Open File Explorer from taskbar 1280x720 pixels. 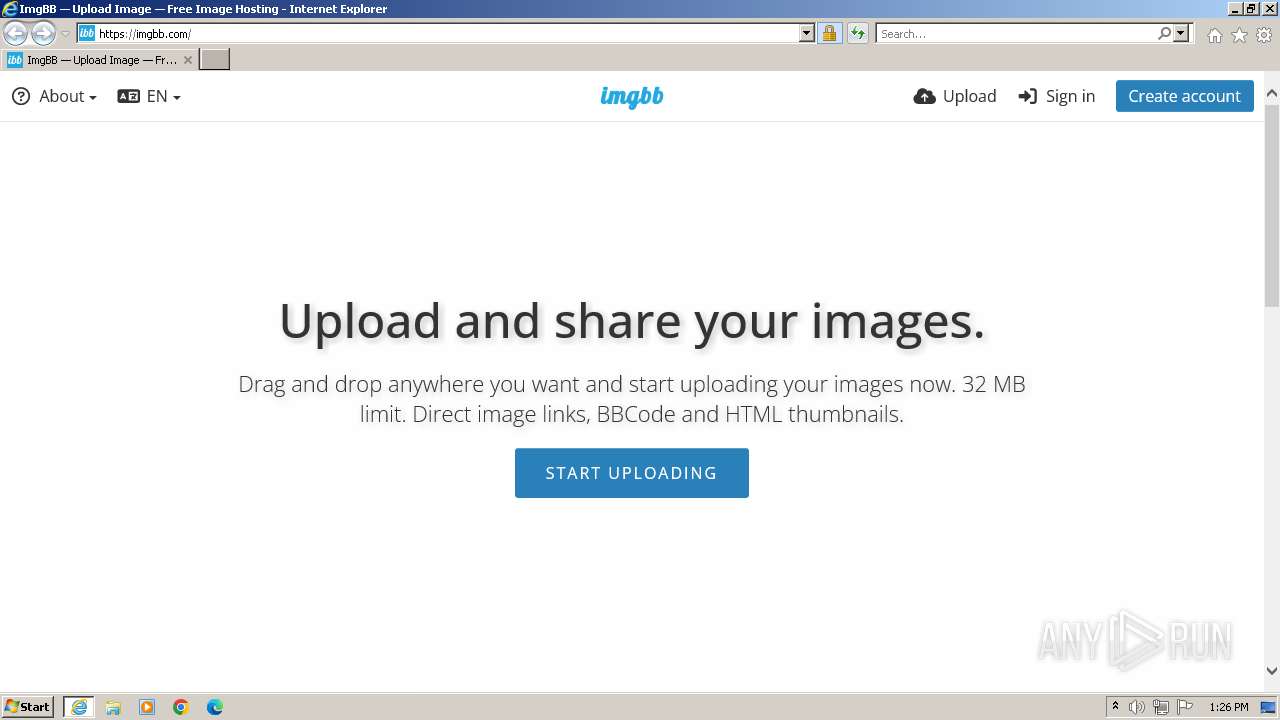113,707
